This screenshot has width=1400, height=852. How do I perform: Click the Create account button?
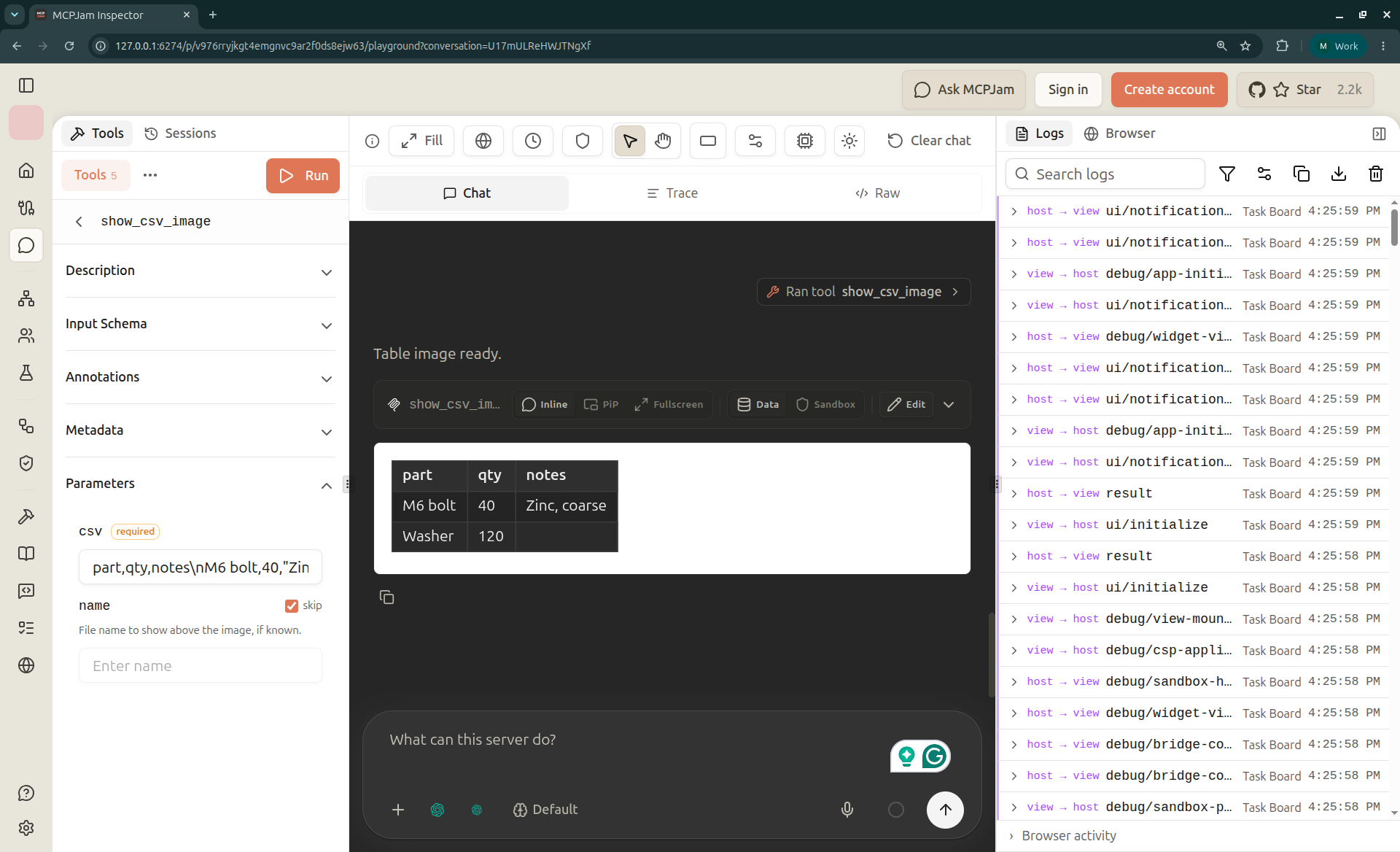1169,90
